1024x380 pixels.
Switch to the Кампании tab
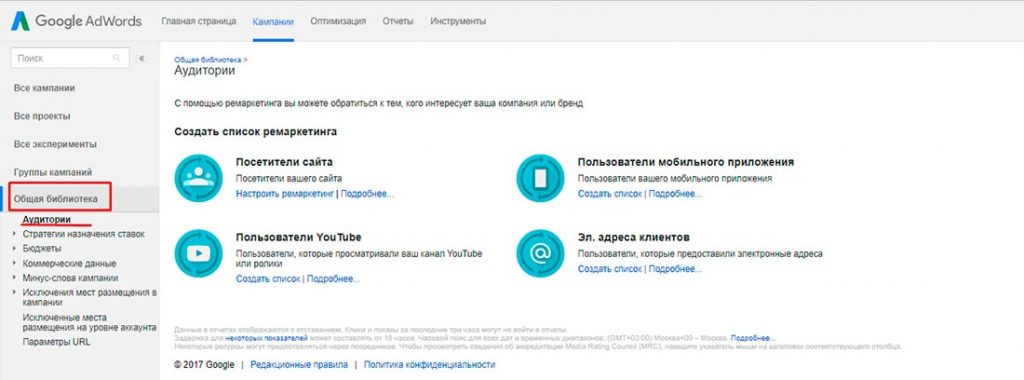click(273, 22)
